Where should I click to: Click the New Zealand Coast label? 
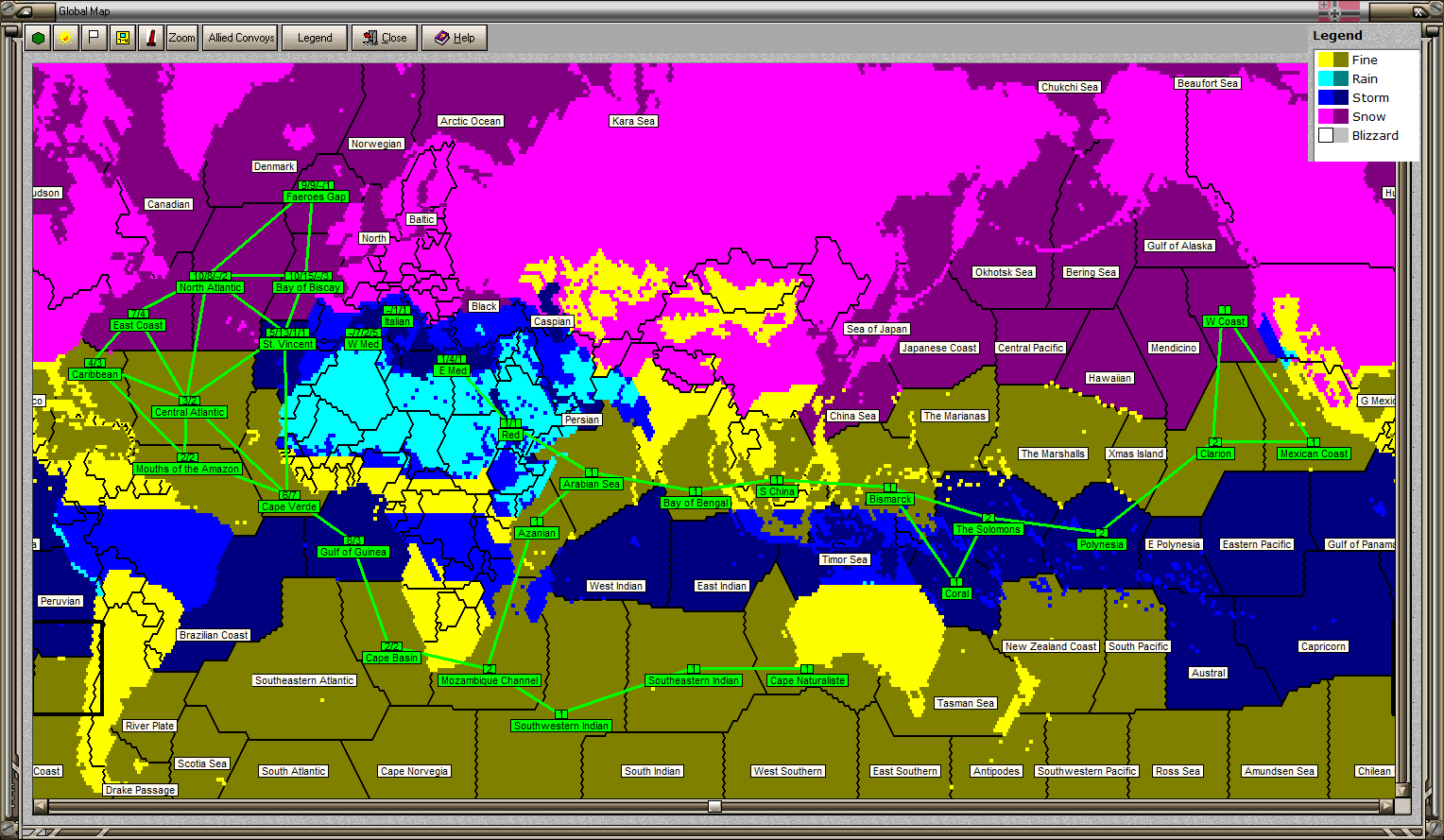[1051, 646]
